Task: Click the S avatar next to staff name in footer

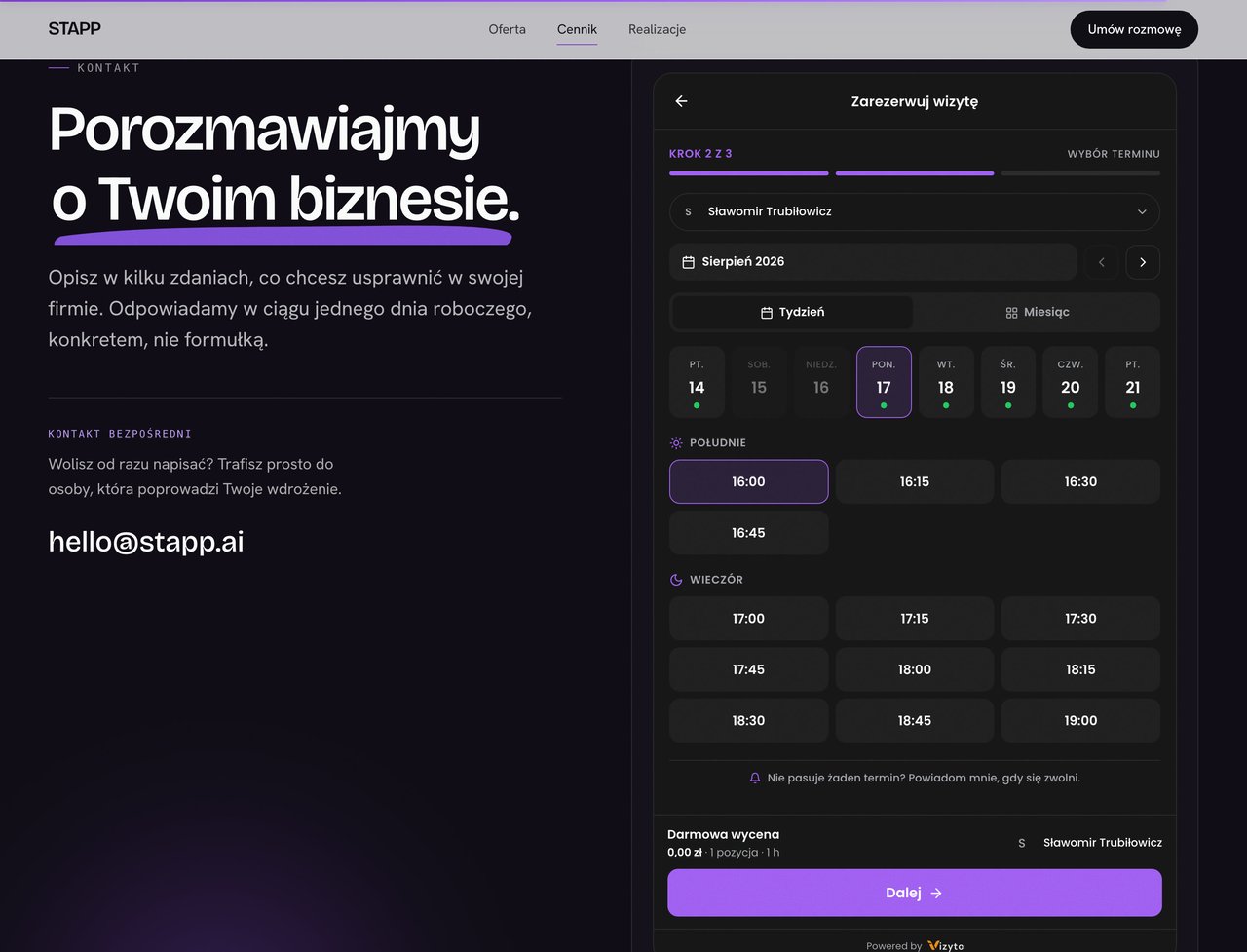Action: tap(1021, 843)
